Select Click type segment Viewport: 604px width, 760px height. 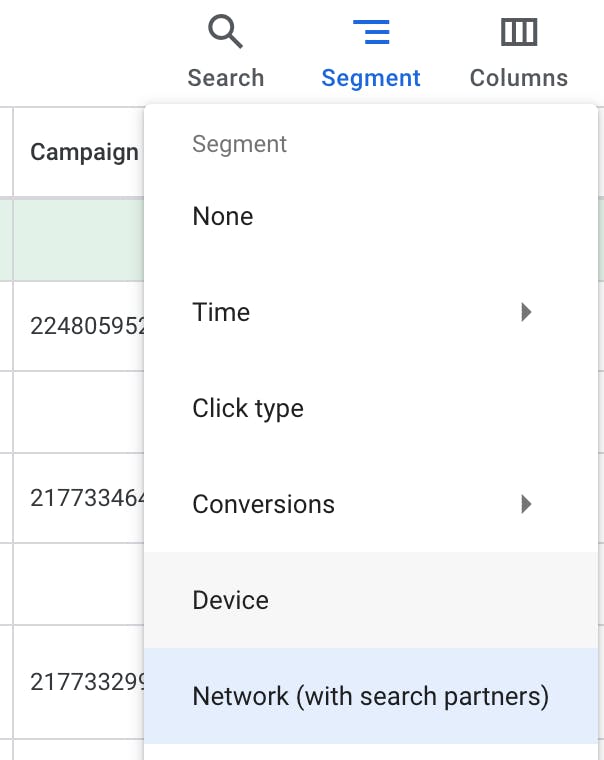(248, 409)
